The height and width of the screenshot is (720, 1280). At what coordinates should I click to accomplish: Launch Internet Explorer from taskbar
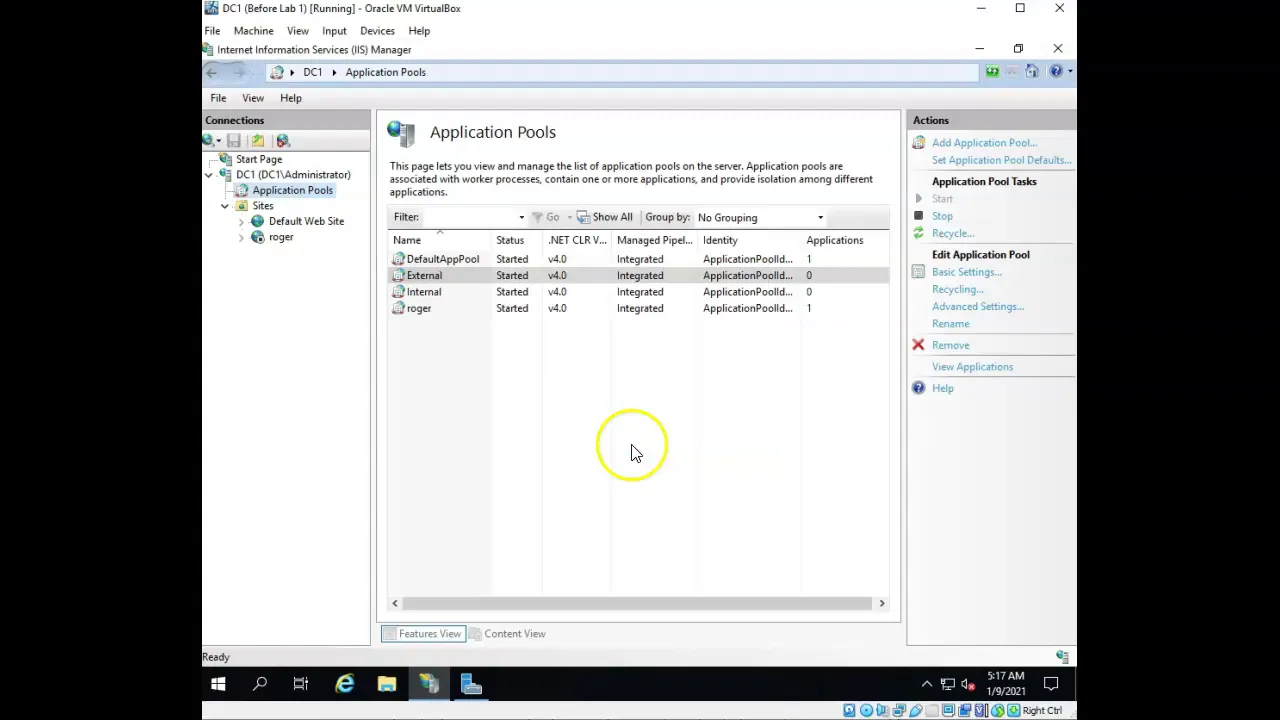[344, 684]
